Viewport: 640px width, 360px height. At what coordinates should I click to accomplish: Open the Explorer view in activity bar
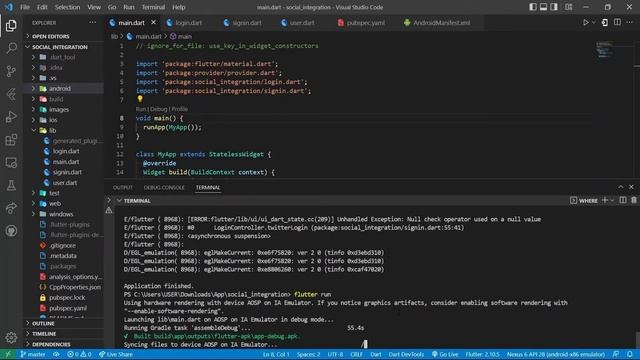pyautogui.click(x=11, y=26)
